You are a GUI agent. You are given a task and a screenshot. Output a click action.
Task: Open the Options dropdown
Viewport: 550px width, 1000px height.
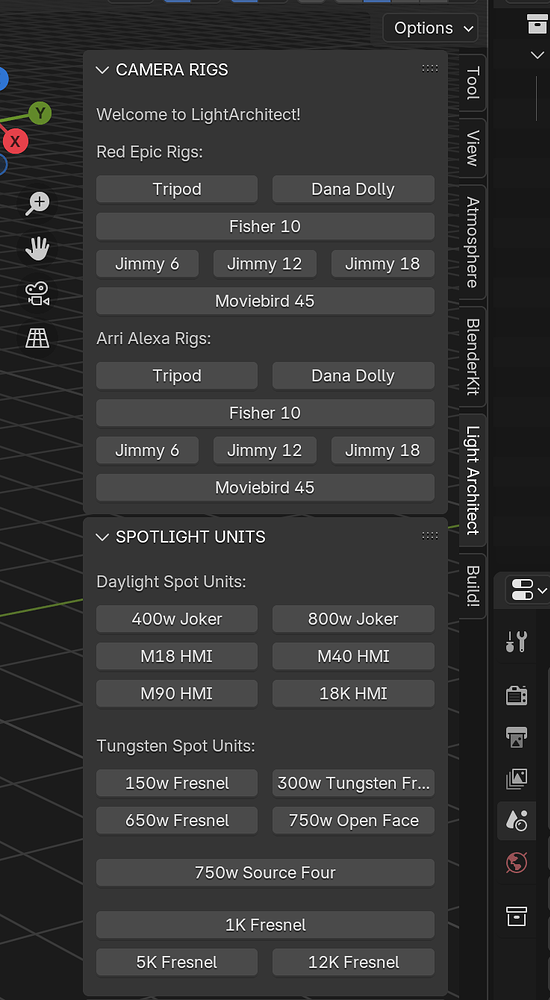pos(430,28)
